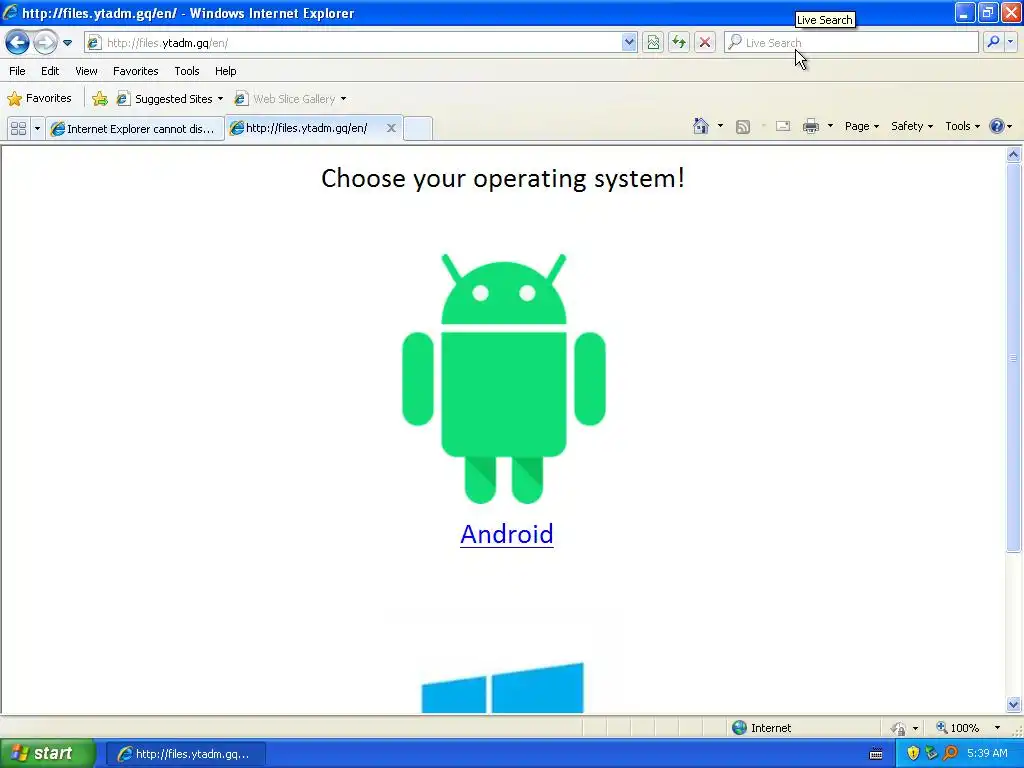Click the security shield tray icon

point(913,753)
